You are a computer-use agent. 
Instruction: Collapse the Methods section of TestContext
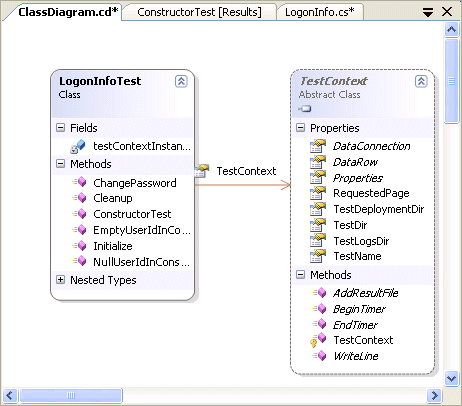(300, 275)
